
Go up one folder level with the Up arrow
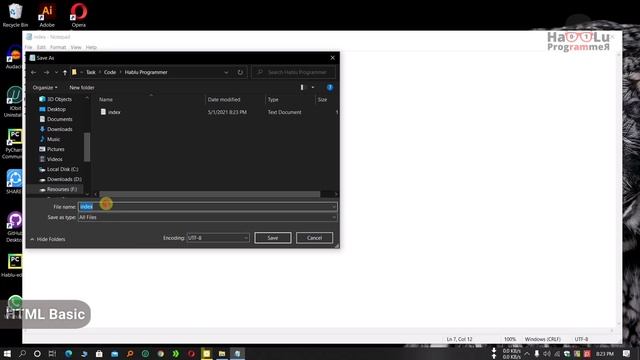point(65,72)
